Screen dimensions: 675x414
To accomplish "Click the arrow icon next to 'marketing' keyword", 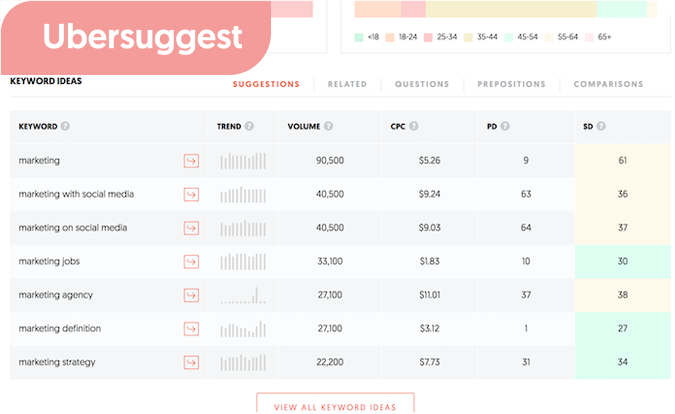I will pos(191,160).
